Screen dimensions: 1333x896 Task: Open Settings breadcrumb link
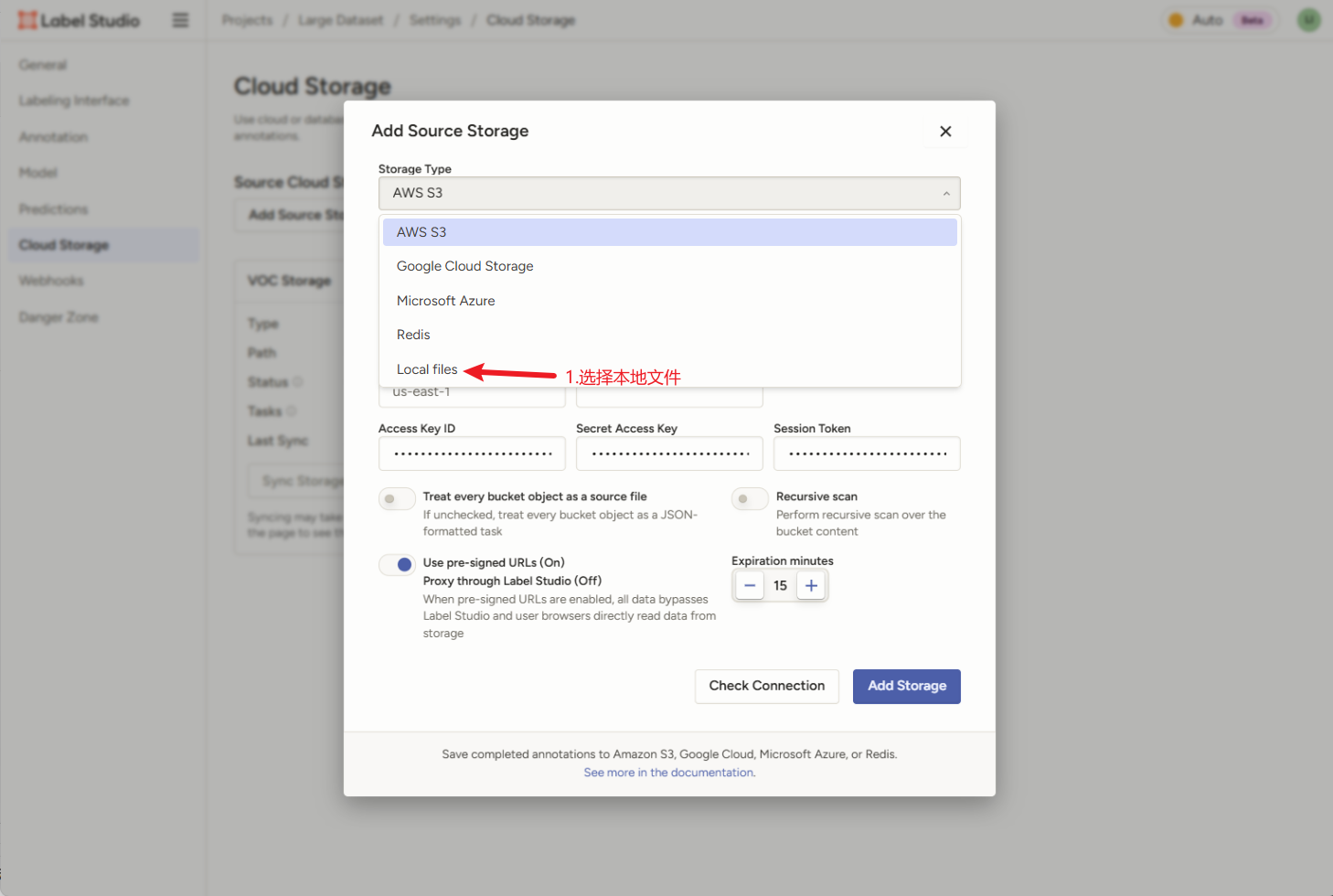(435, 20)
